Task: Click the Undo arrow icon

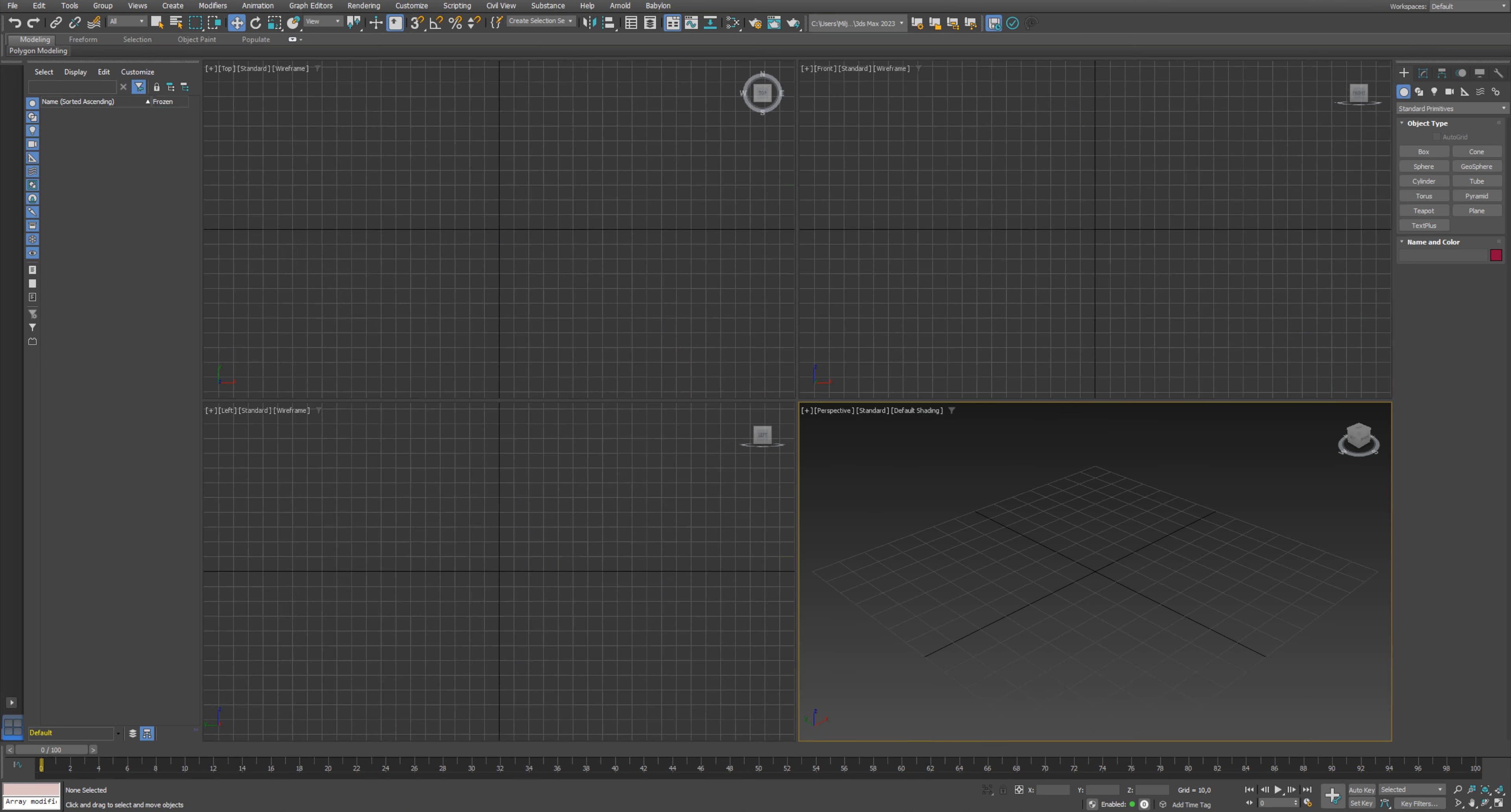Action: click(x=15, y=23)
